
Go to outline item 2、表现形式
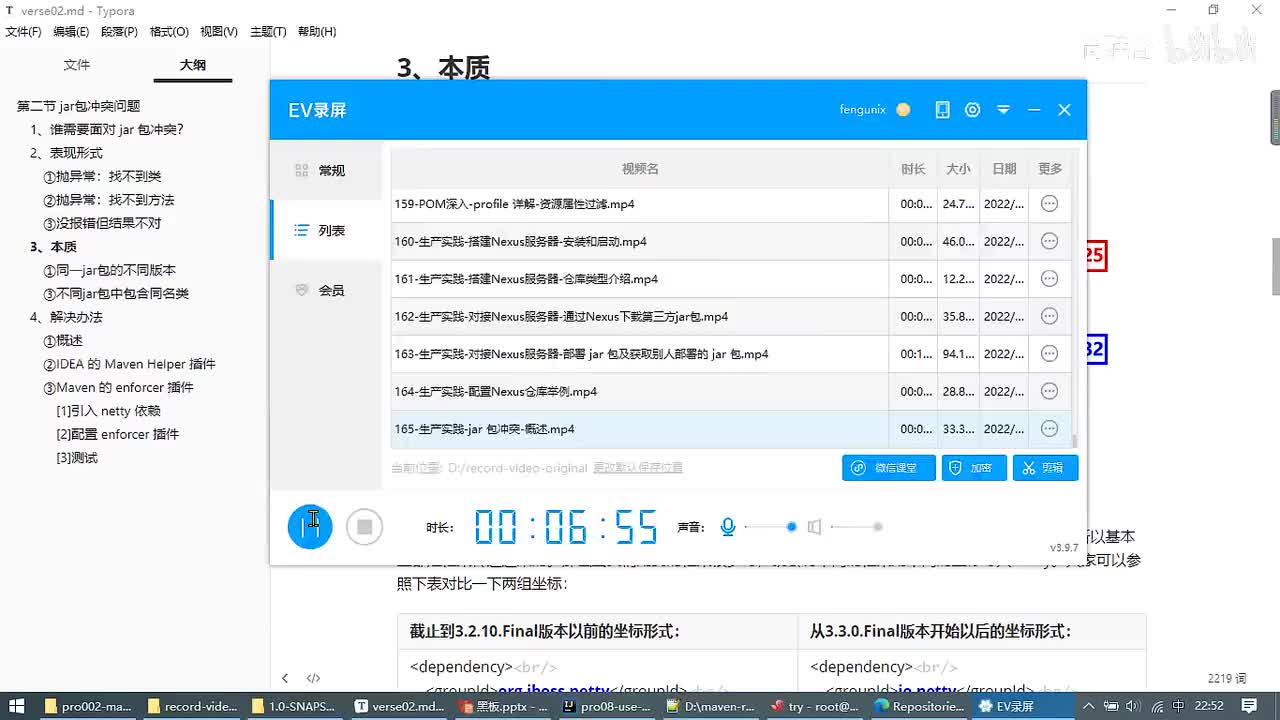pos(66,153)
